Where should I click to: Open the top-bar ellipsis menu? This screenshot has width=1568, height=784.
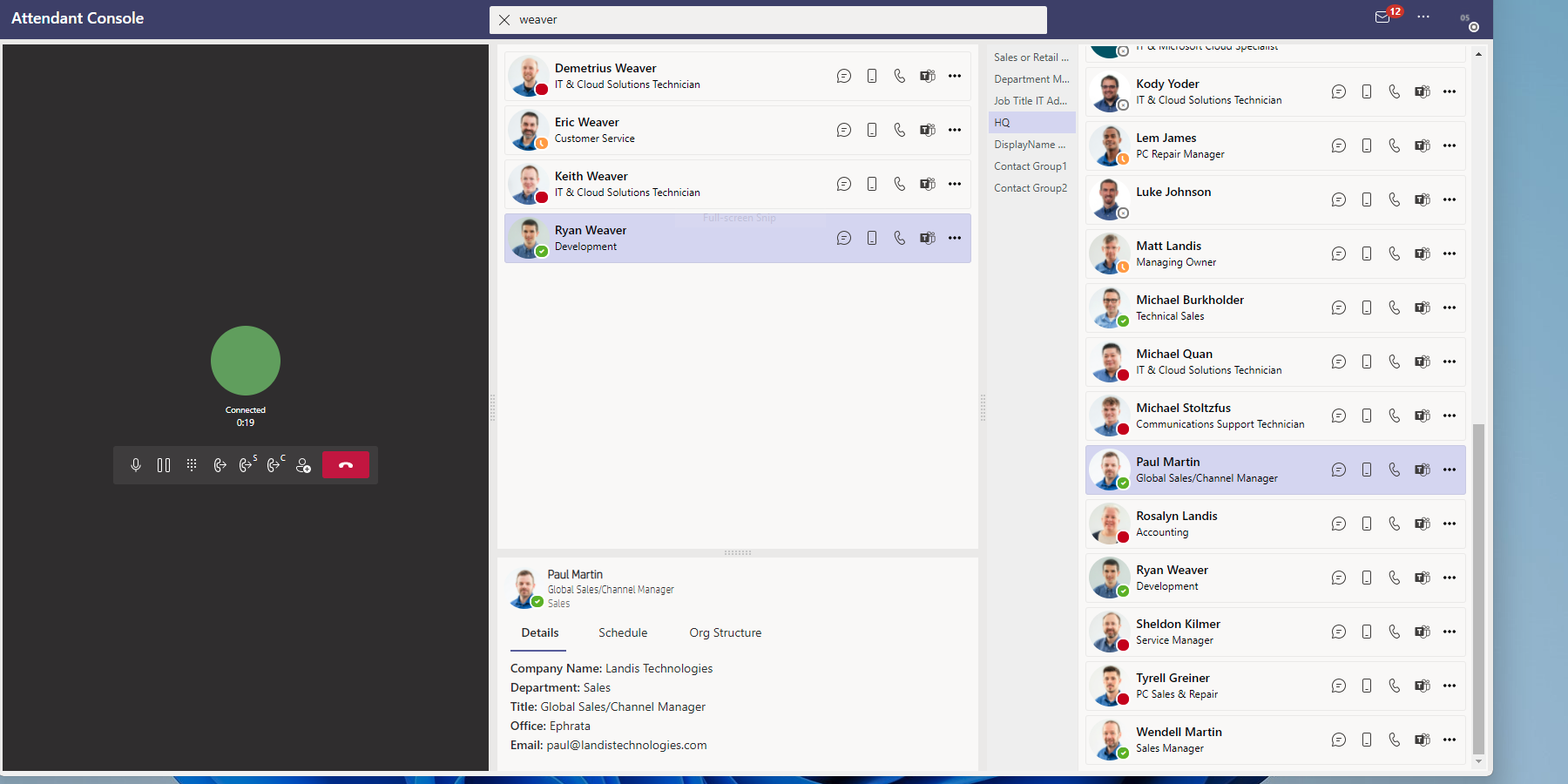1424,17
